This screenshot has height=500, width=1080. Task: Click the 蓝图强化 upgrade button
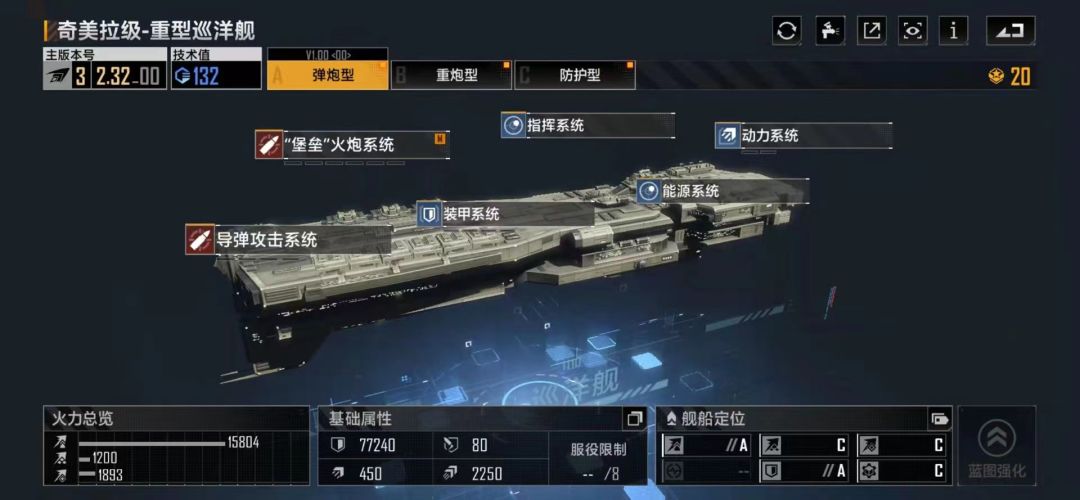(997, 446)
